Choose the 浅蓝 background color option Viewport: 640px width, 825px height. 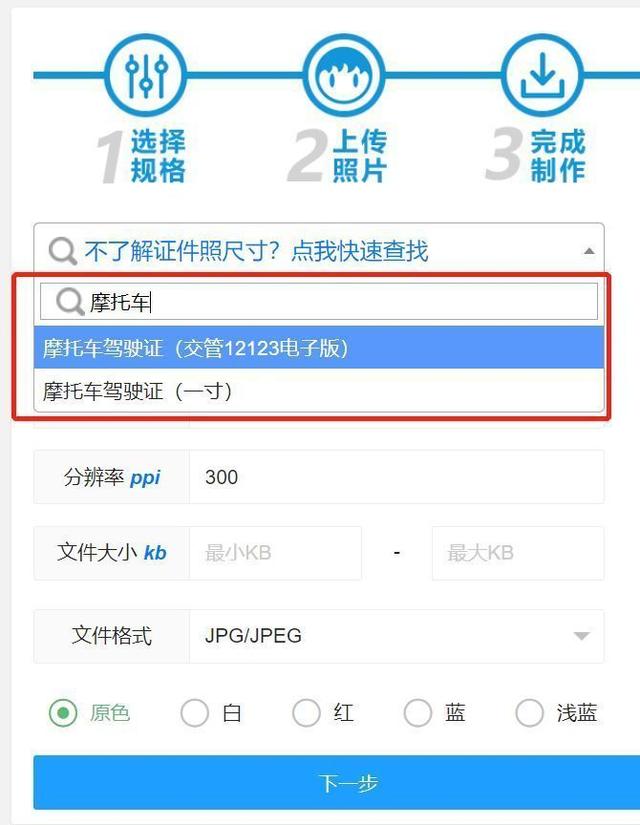click(529, 713)
